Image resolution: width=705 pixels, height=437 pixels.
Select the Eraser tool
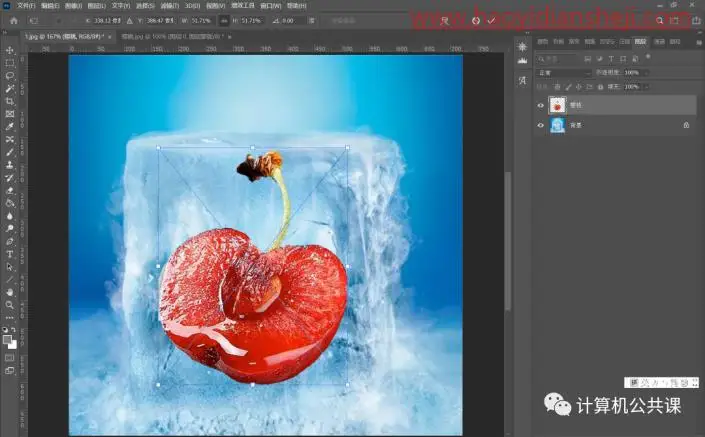9,190
